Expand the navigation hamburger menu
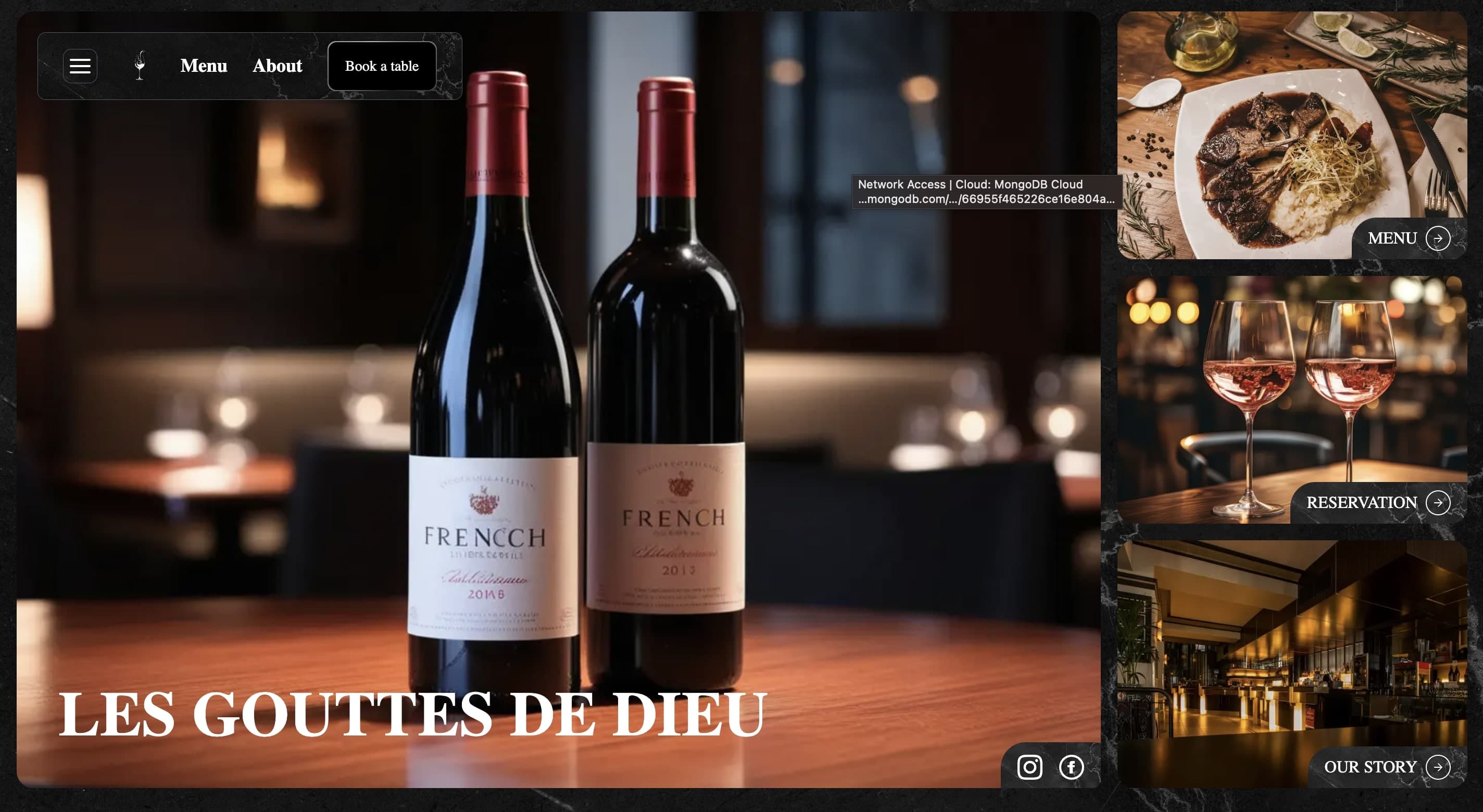The width and height of the screenshot is (1483, 812). (80, 65)
